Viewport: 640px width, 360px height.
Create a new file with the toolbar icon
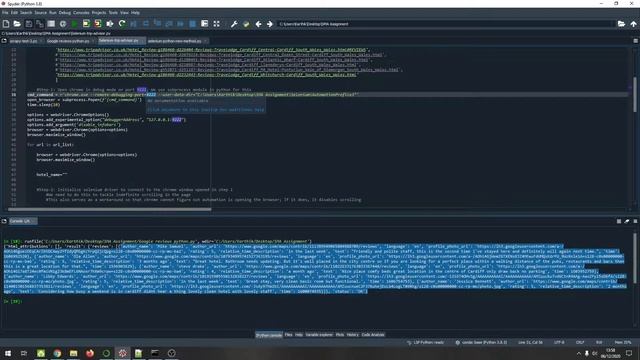tap(6, 24)
